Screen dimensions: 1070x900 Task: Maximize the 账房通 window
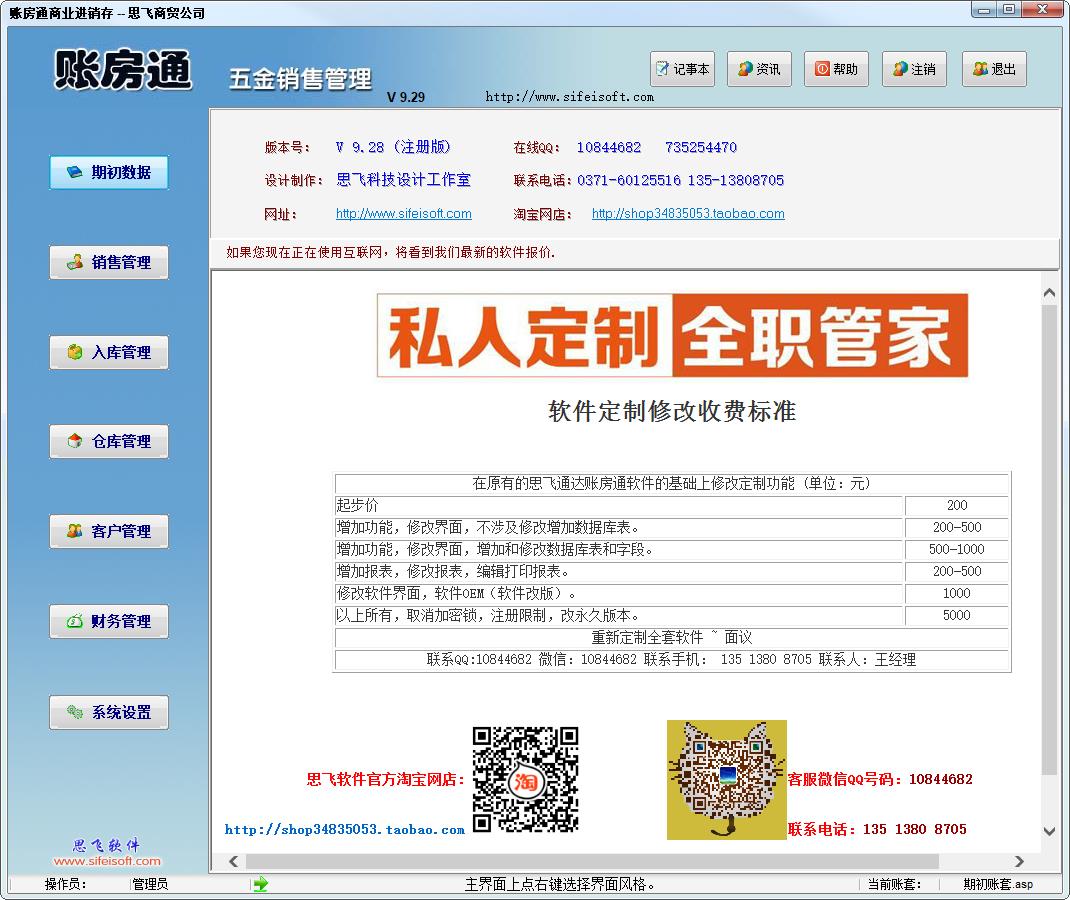[1008, 10]
